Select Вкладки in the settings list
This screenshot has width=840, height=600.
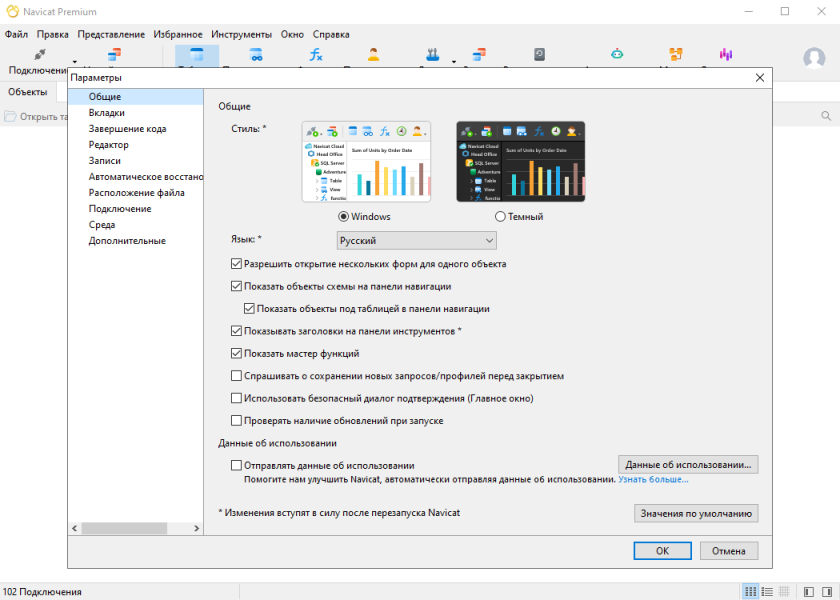[136, 112]
